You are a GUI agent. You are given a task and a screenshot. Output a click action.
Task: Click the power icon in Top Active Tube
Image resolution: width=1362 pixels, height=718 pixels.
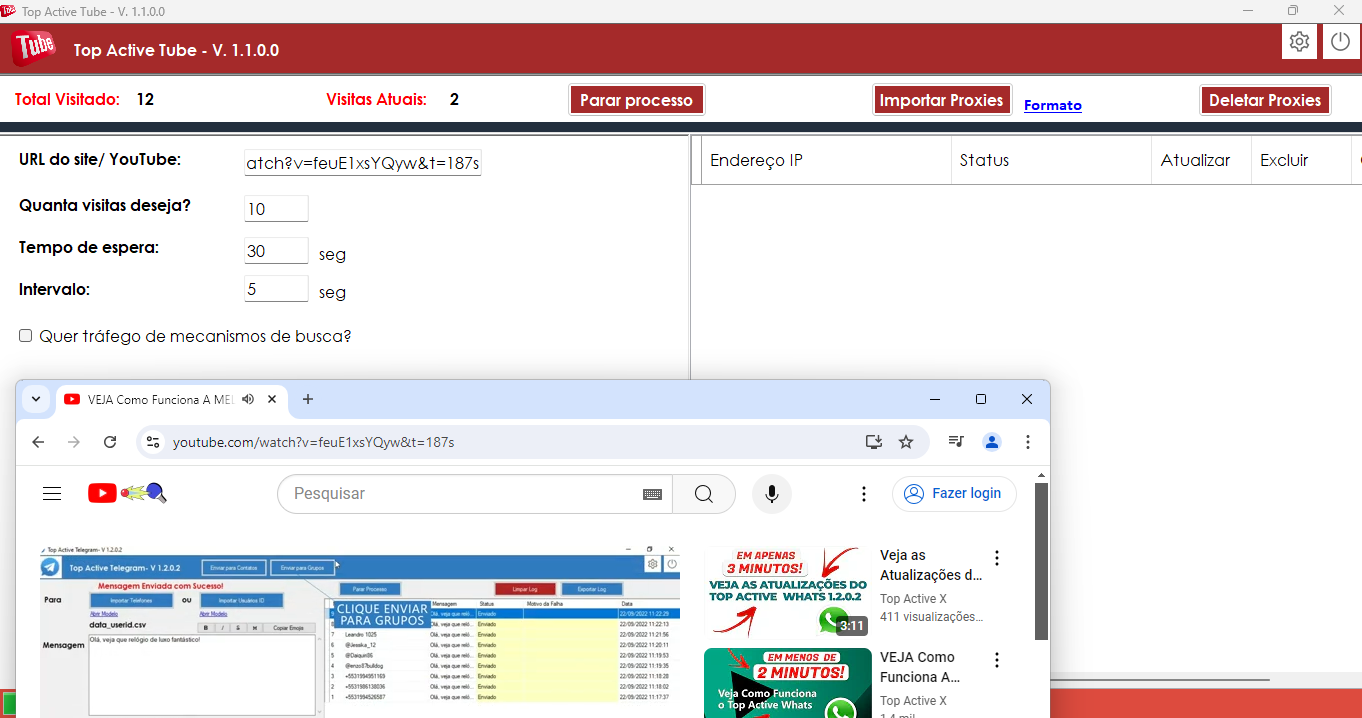click(1340, 42)
